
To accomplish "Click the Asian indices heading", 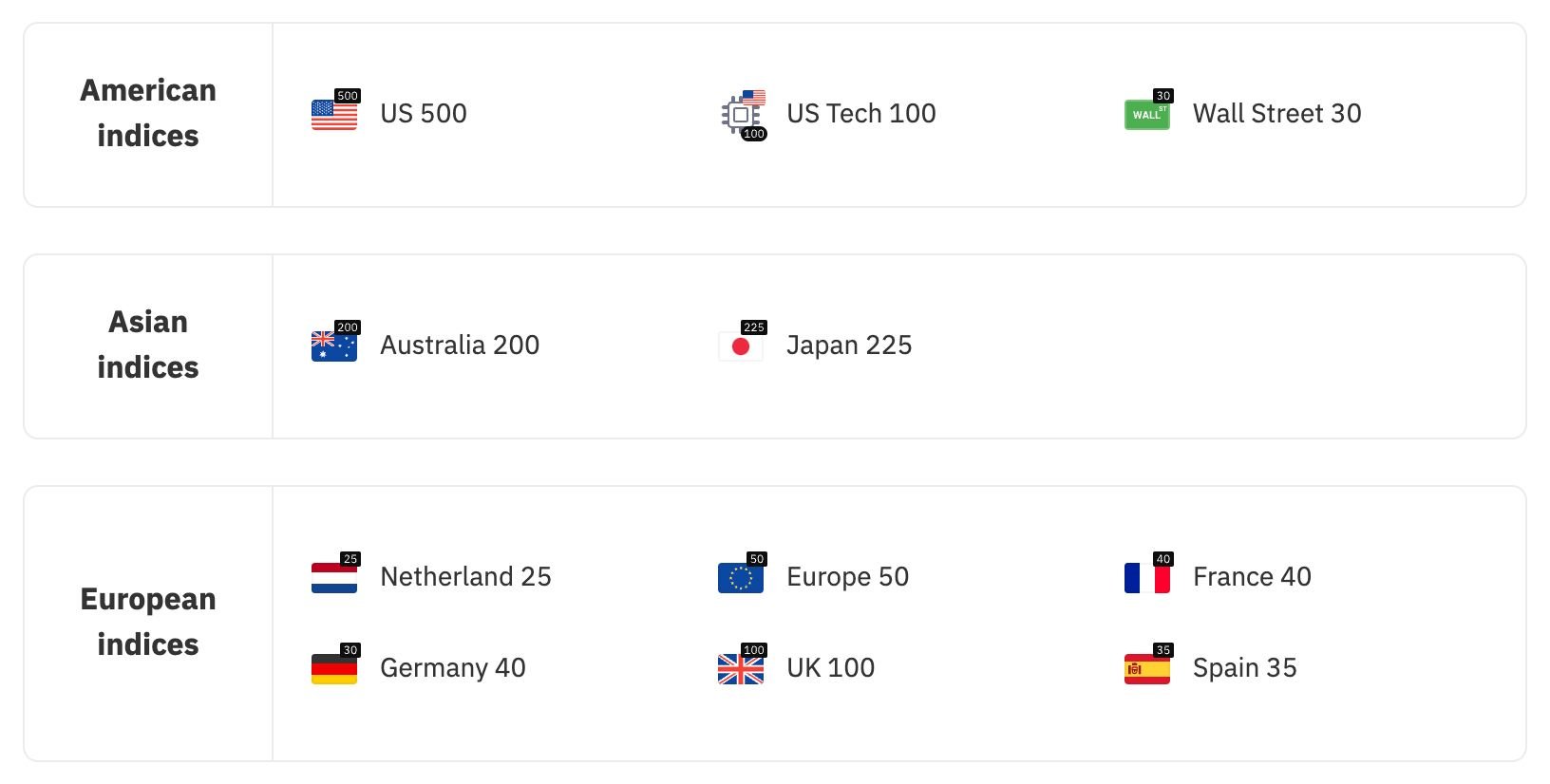I will 148,345.
